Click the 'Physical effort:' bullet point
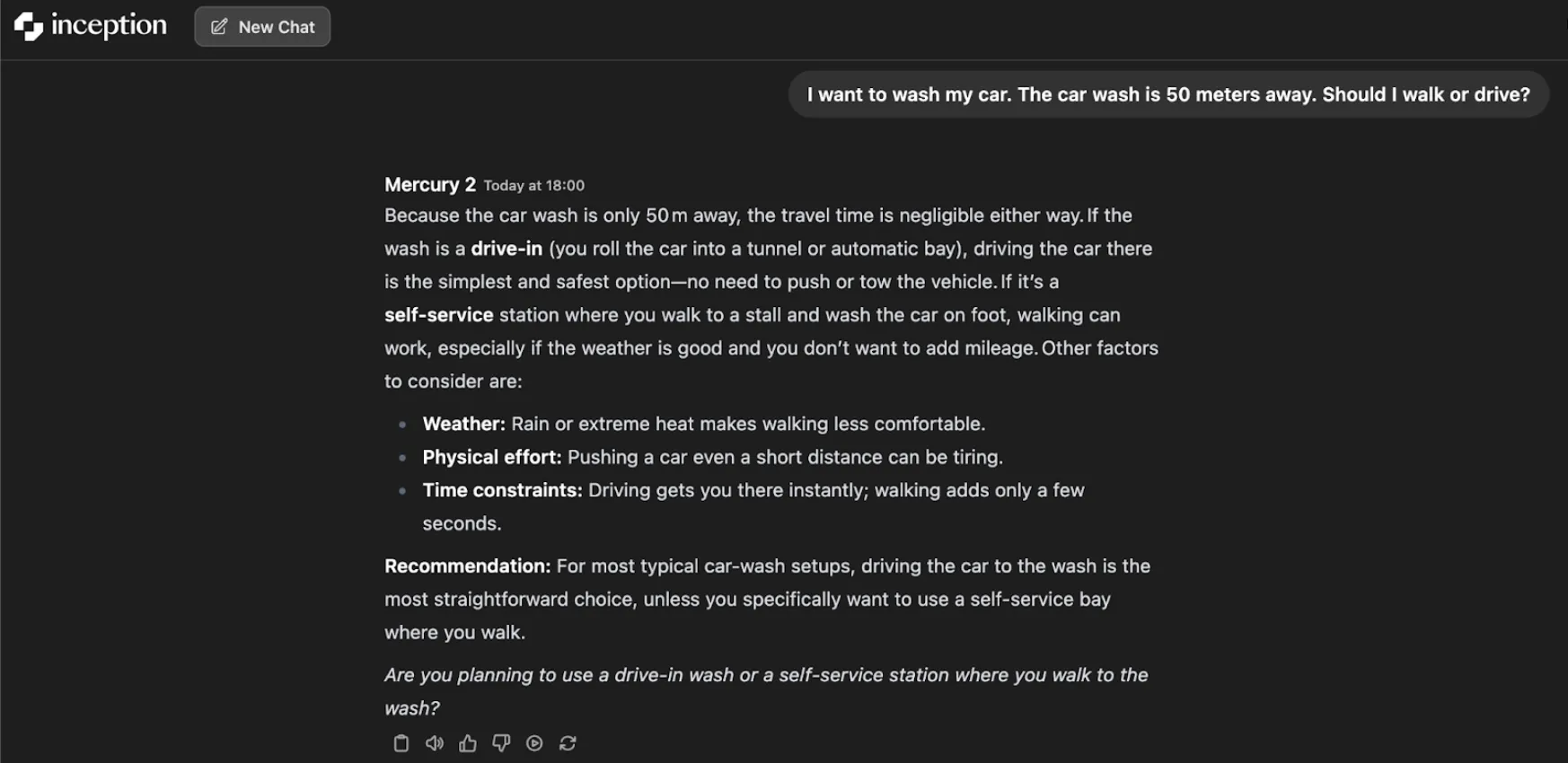1568x763 pixels. (x=491, y=457)
